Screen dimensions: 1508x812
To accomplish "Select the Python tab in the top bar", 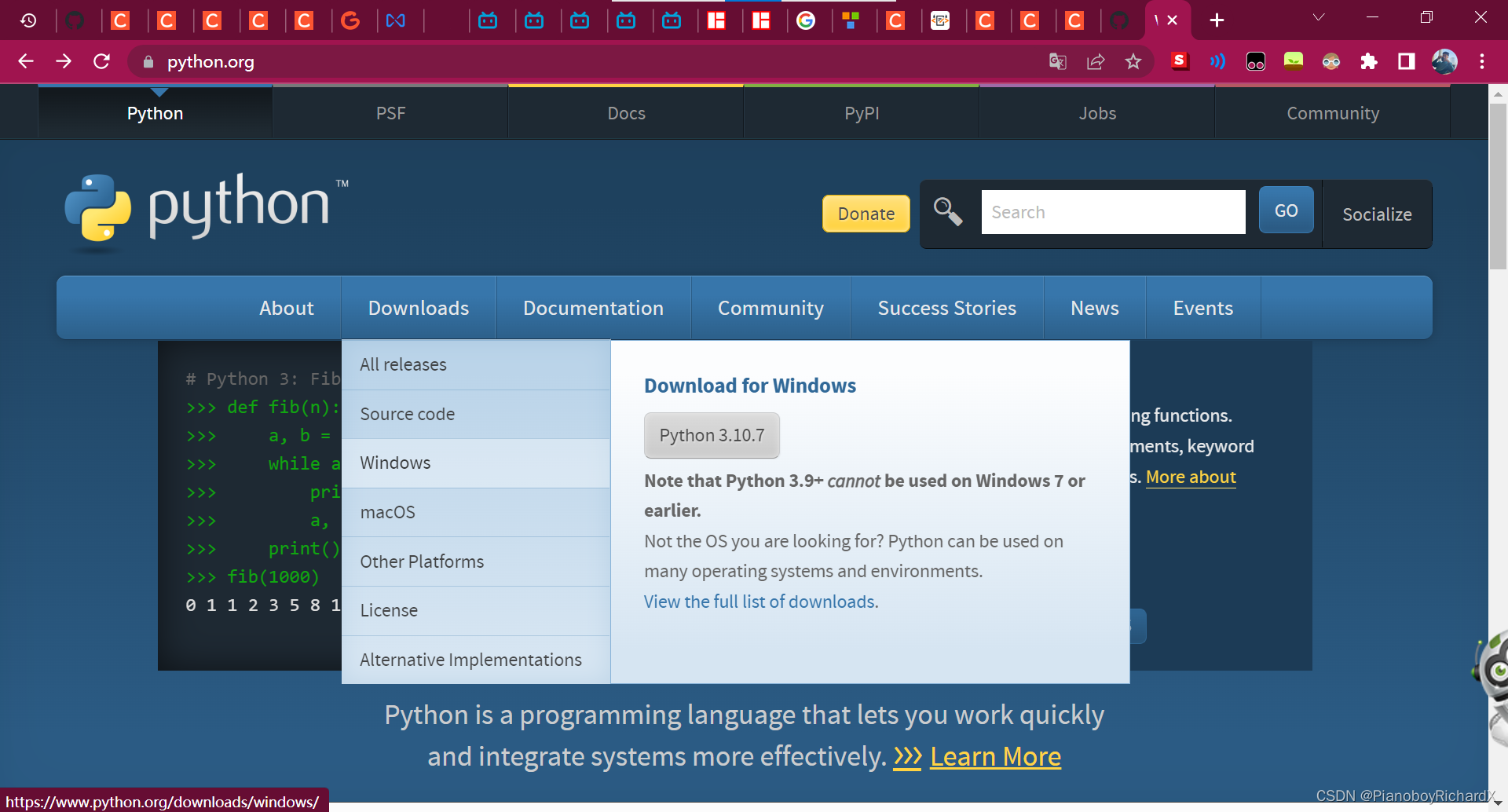I will click(x=155, y=113).
